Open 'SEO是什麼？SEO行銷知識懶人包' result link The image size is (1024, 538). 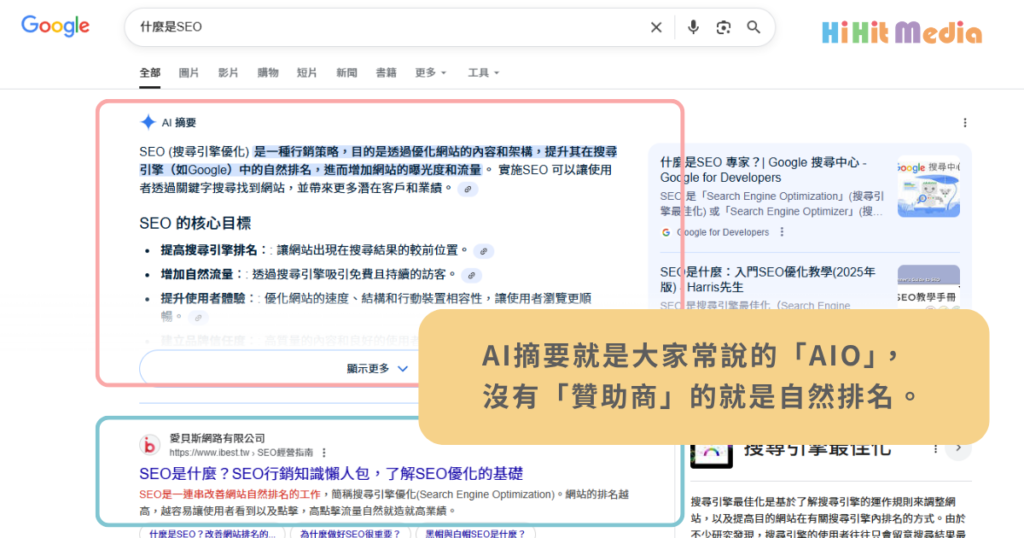(x=331, y=473)
